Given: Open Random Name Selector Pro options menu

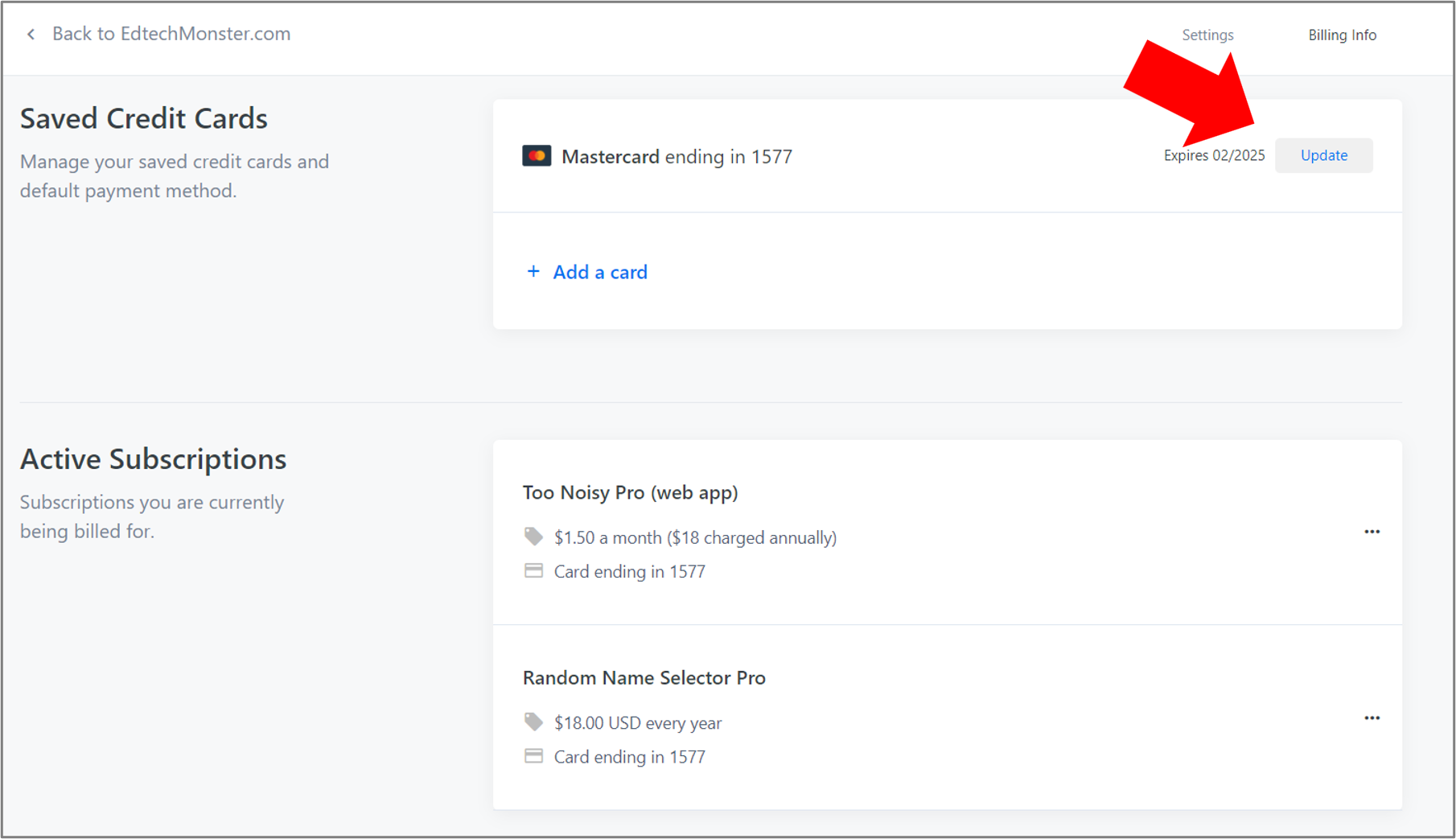Looking at the screenshot, I should [1372, 718].
